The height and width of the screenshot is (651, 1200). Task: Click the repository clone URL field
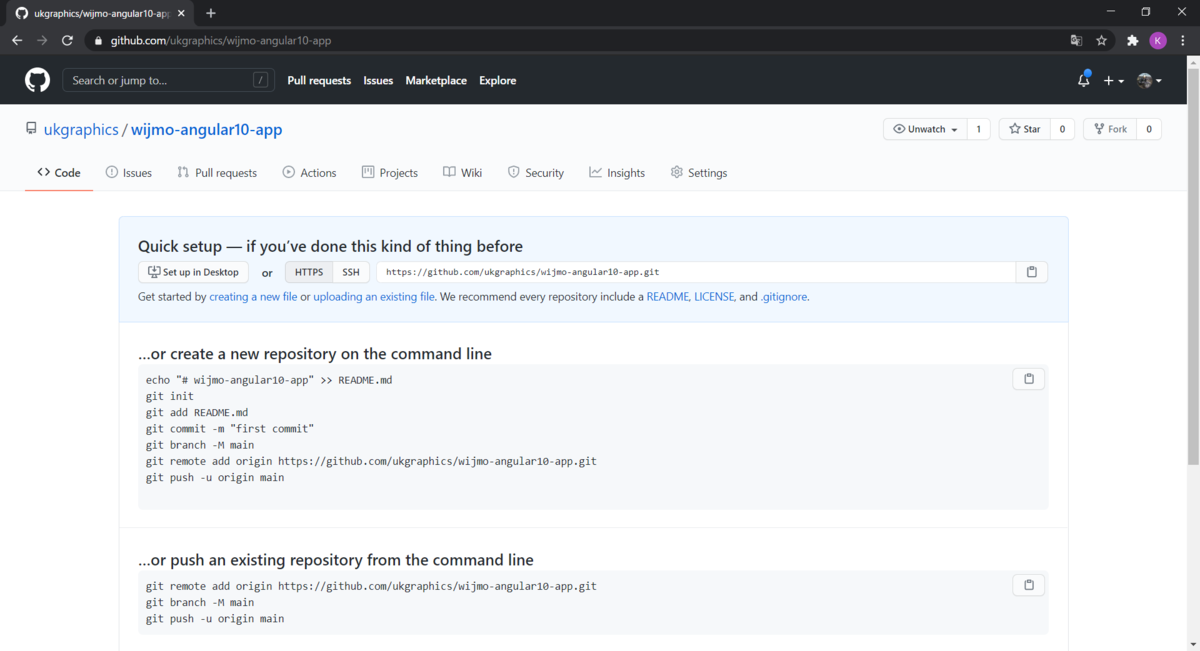click(x=696, y=272)
